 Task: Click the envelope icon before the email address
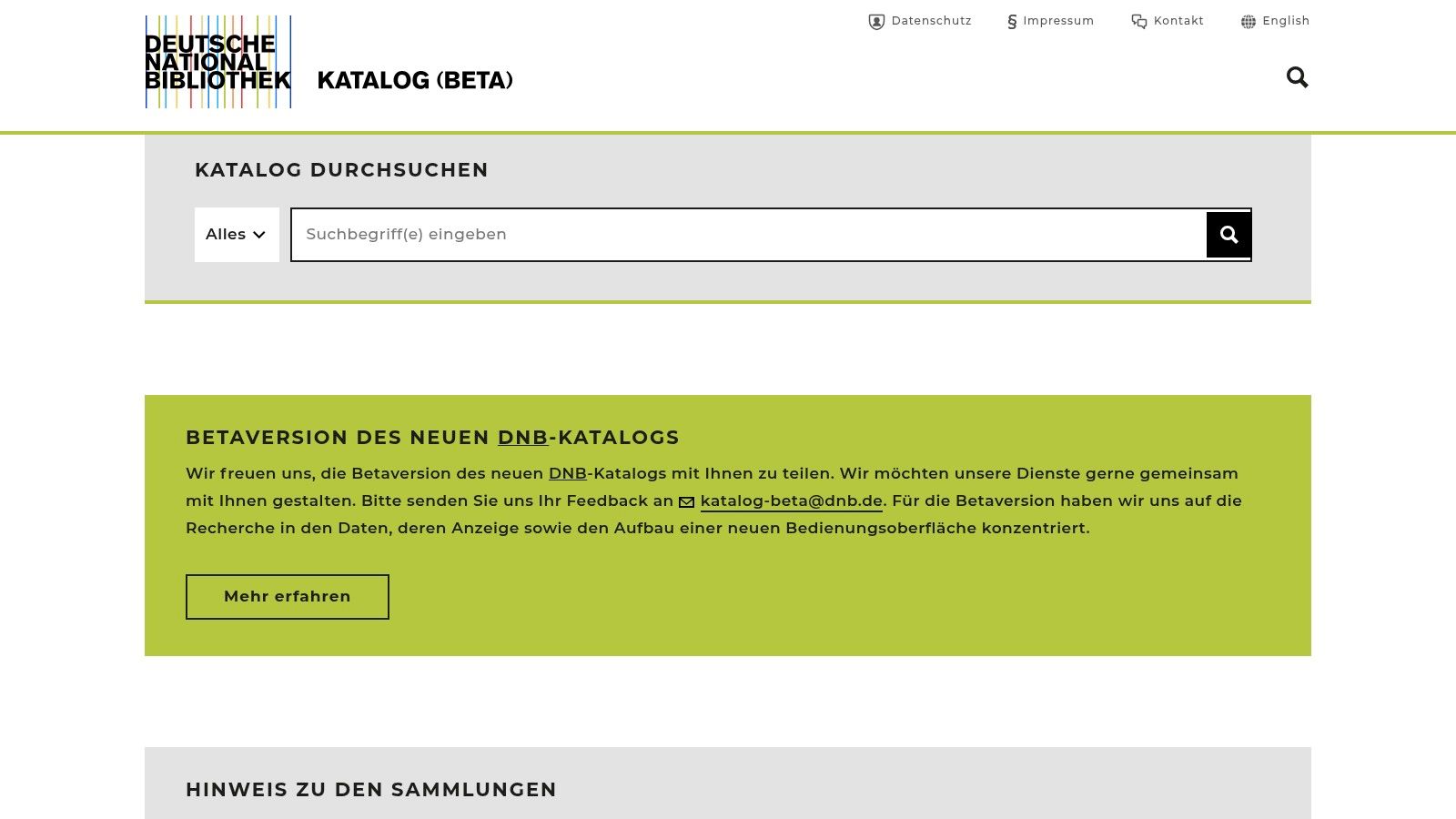(686, 501)
